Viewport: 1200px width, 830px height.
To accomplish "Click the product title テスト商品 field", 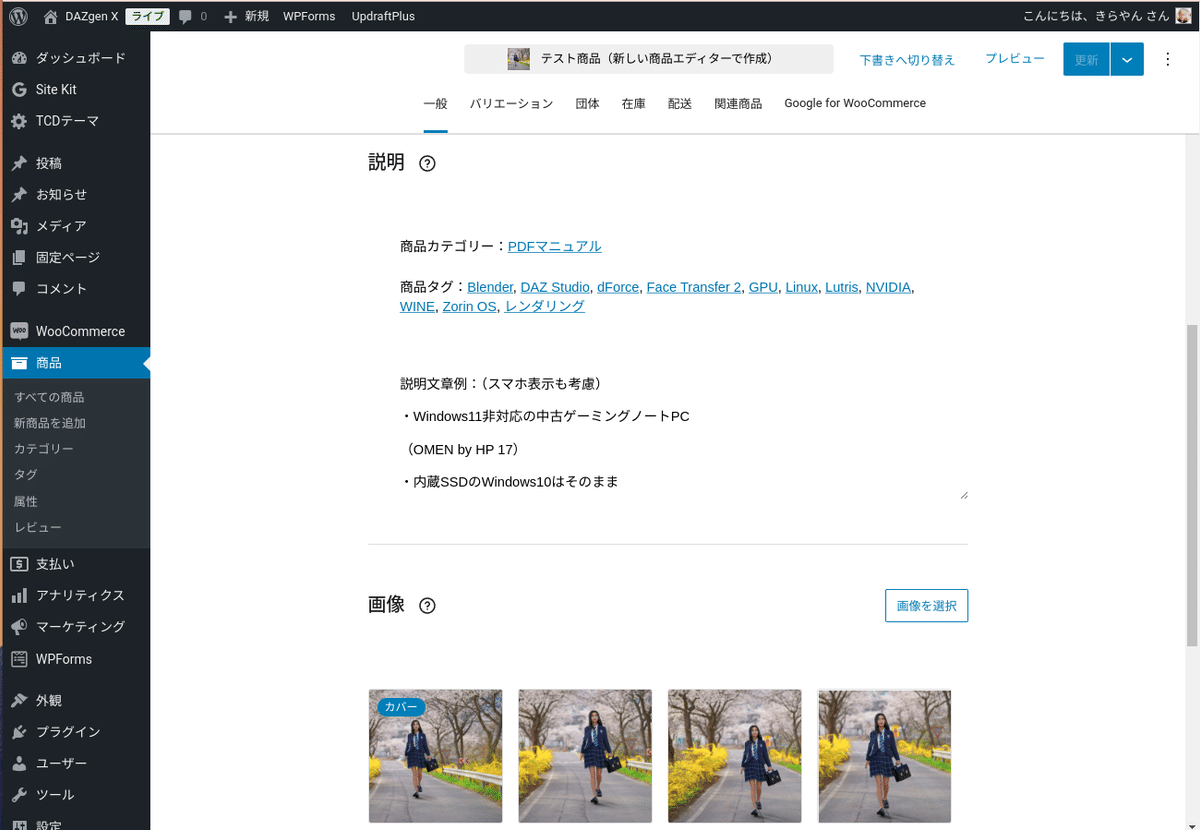I will click(648, 59).
